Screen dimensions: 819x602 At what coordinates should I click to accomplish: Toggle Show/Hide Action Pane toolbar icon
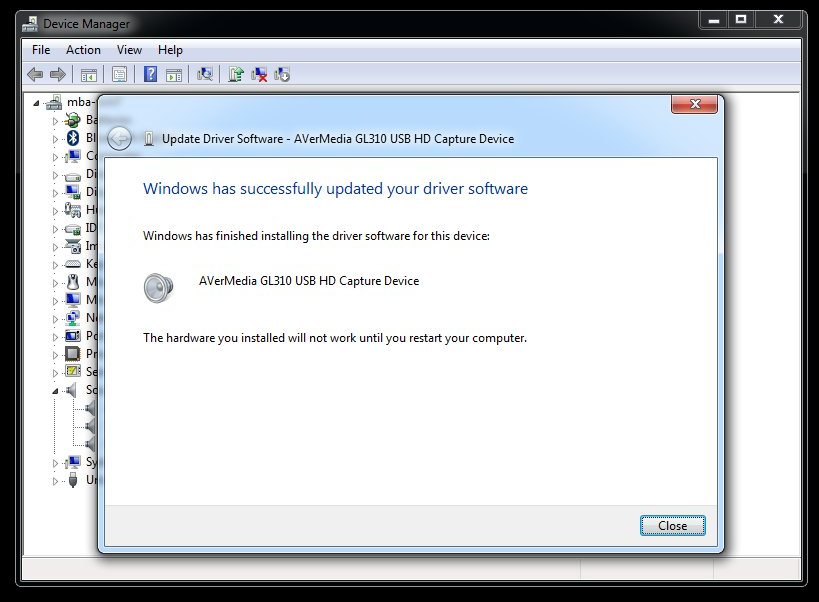click(x=174, y=75)
